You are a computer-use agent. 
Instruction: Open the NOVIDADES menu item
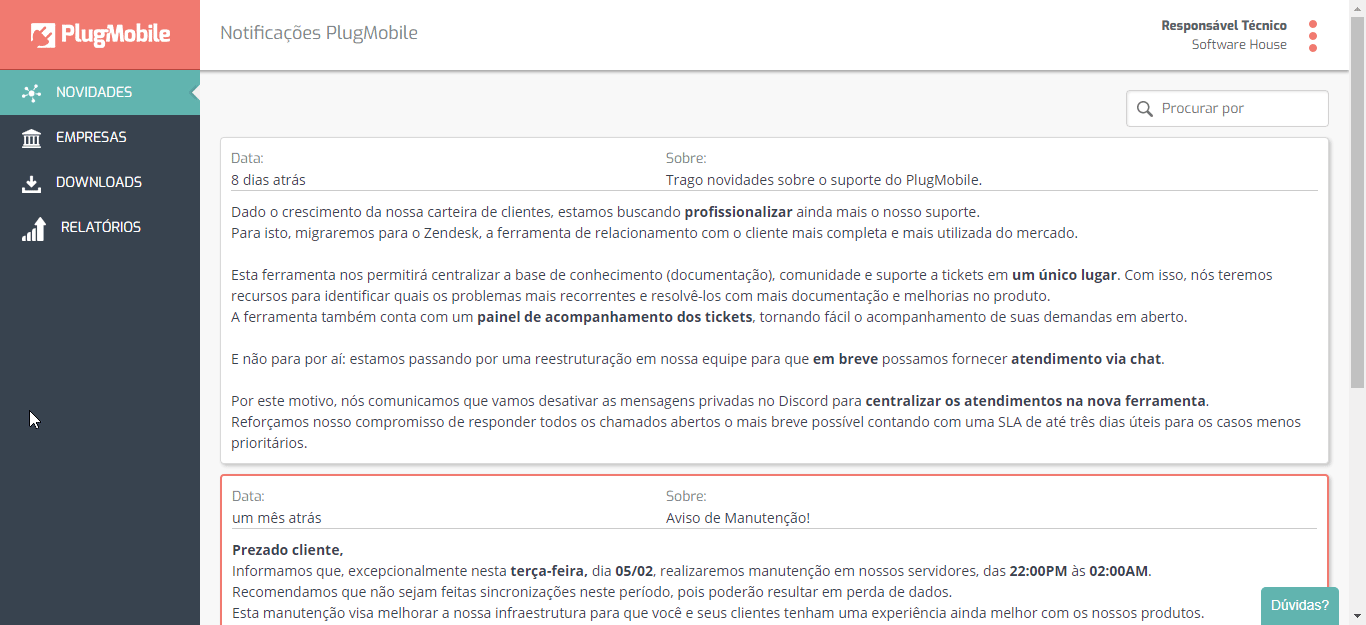[x=100, y=92]
